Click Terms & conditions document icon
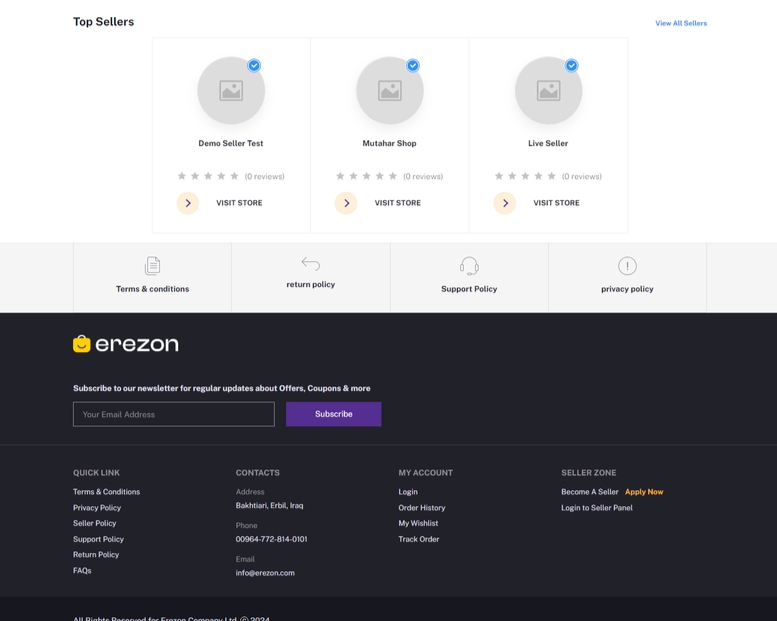The height and width of the screenshot is (621, 777). click(x=153, y=266)
